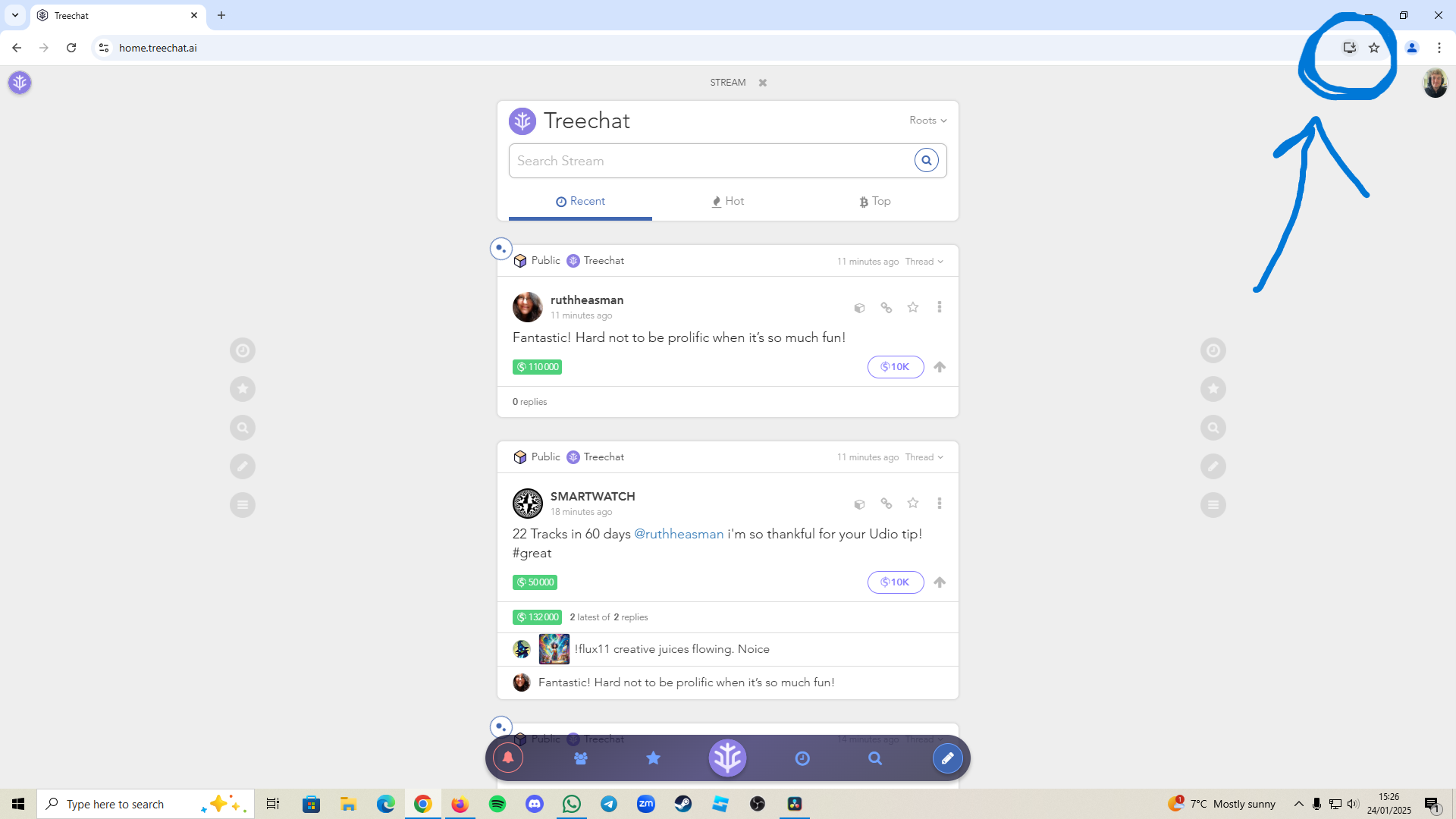Open Spotify from the taskbar
This screenshot has width=1456, height=819.
tap(497, 804)
